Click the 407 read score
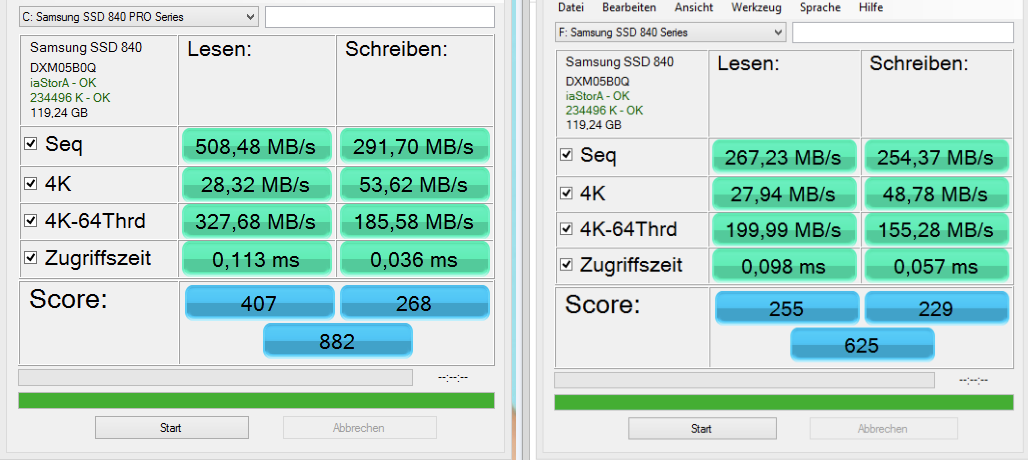The height and width of the screenshot is (460, 1028). point(259,303)
